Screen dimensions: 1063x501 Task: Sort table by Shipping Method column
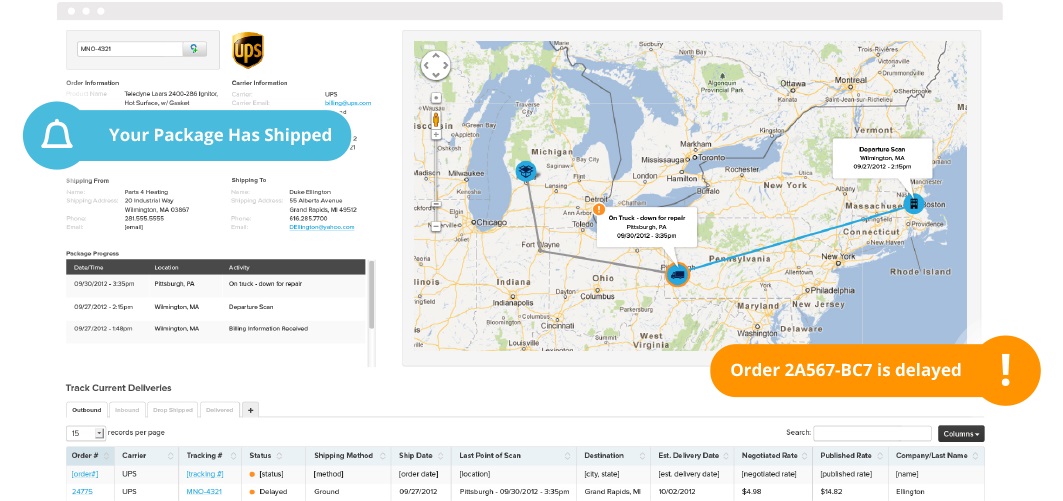coord(348,456)
